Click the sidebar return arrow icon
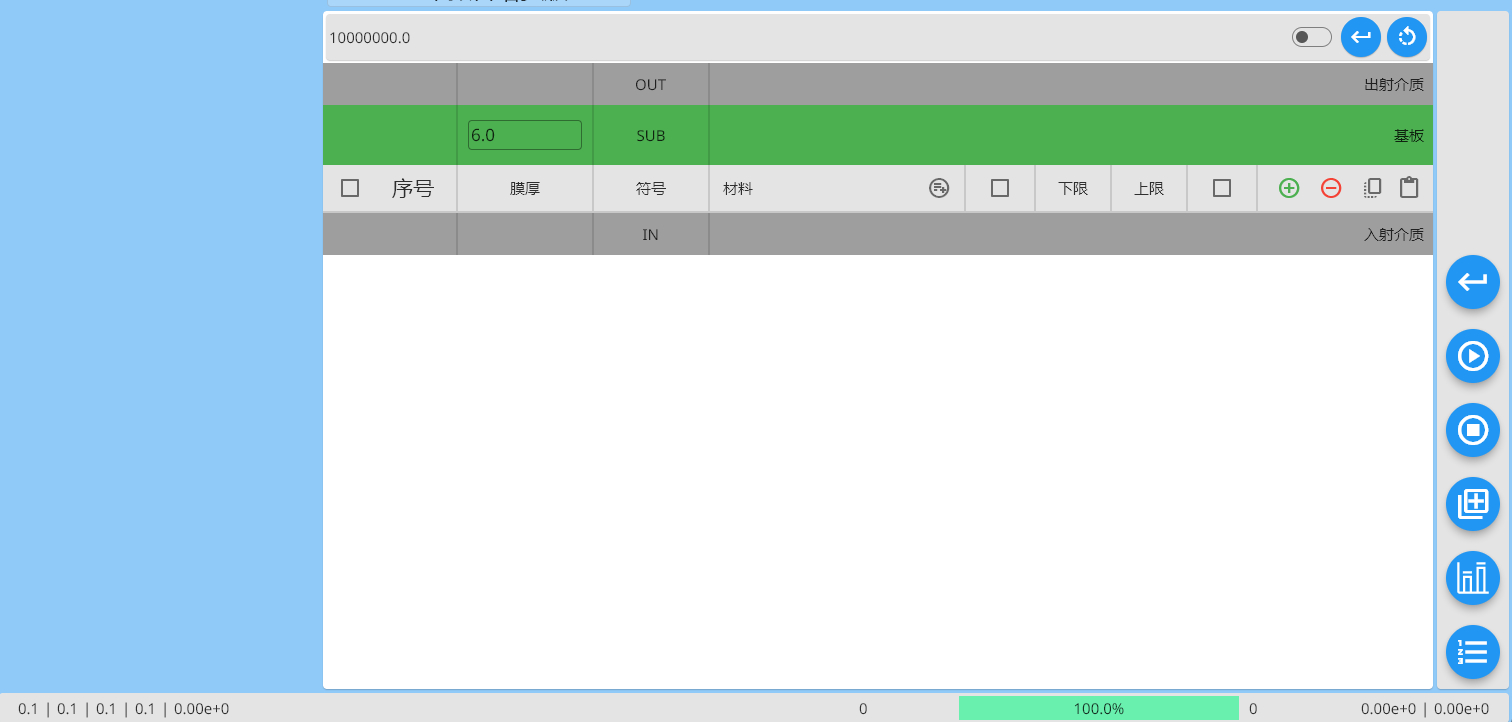The height and width of the screenshot is (722, 1512). click(x=1472, y=282)
